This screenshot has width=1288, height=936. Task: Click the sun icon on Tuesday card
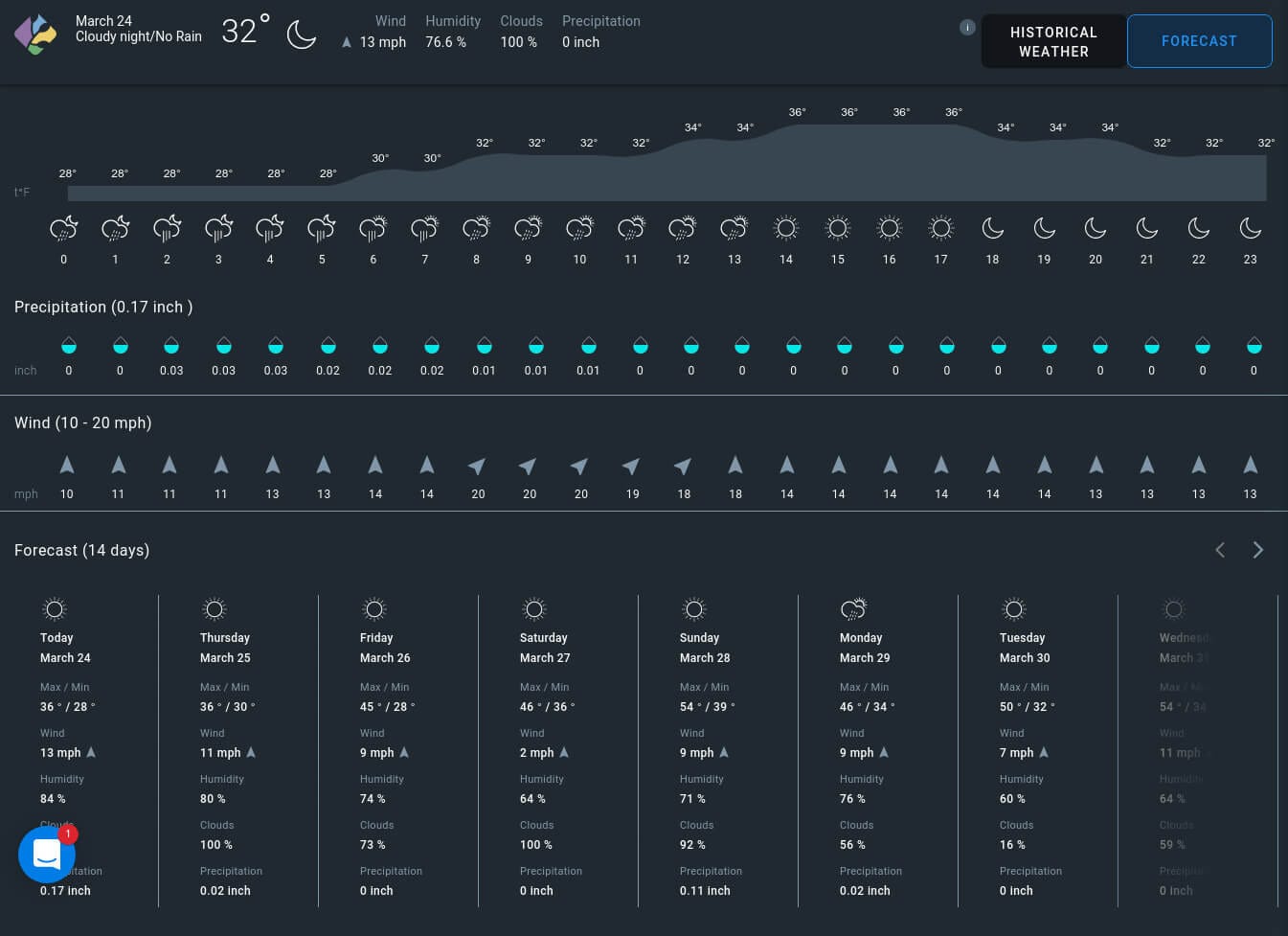tap(1014, 609)
